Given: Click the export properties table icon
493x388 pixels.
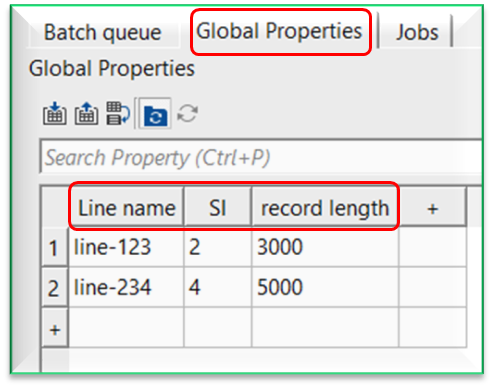Looking at the screenshot, I should click(x=86, y=113).
